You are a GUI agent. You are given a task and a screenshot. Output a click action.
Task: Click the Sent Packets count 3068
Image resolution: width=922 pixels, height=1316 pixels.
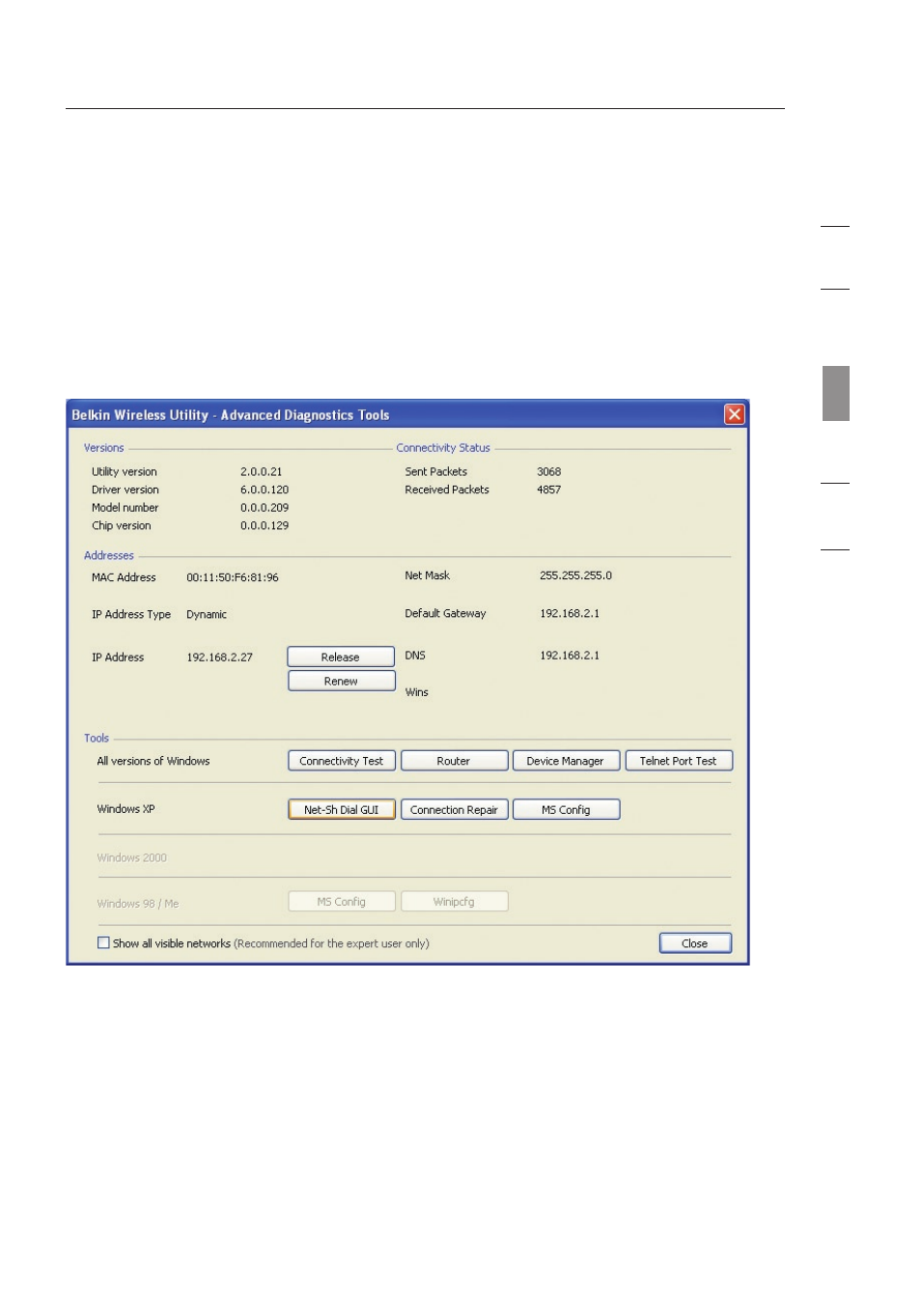[549, 472]
